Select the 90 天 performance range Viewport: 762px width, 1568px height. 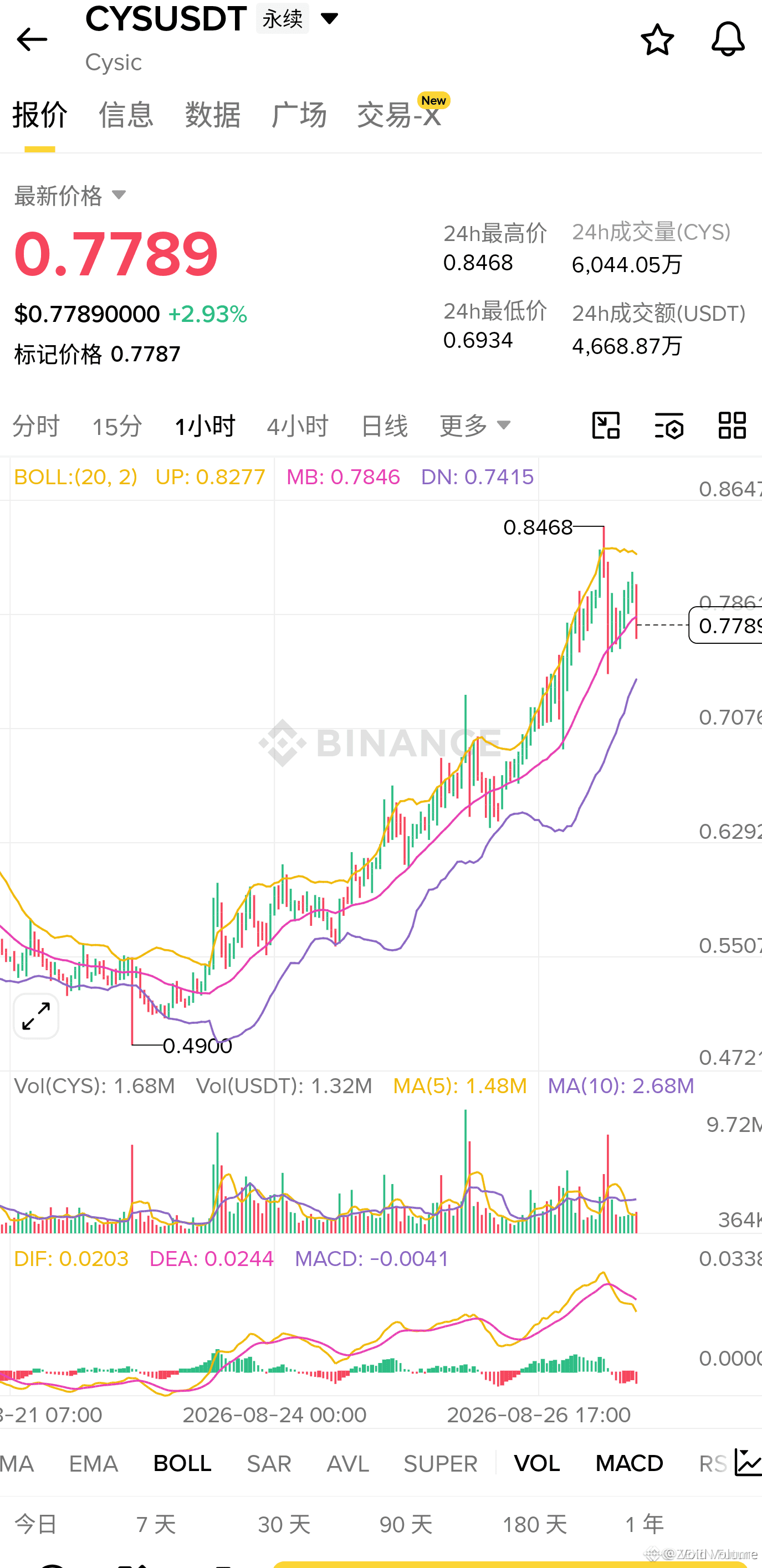[406, 1525]
